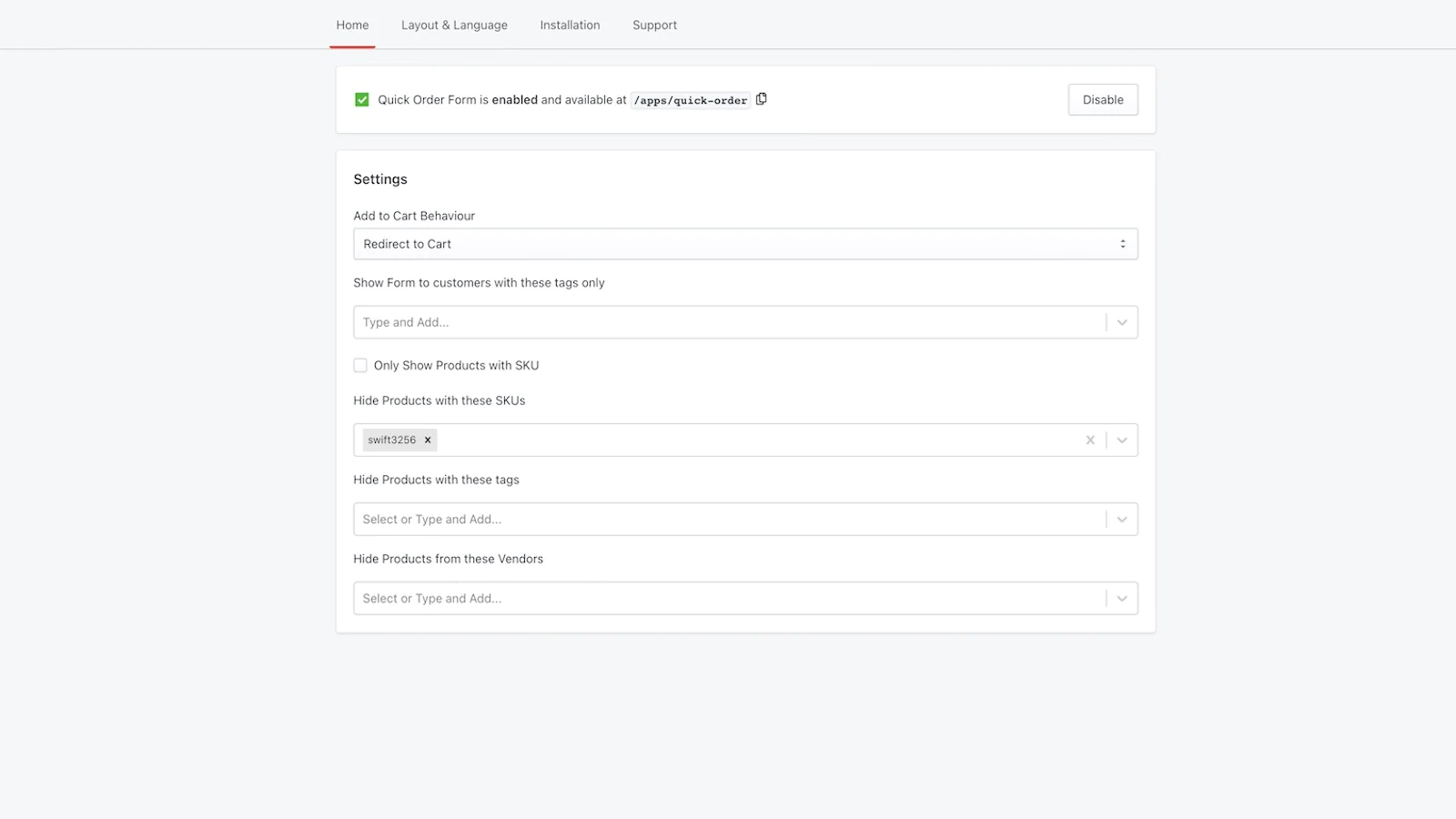
Task: Click the green enabled status checkmark
Action: [362, 100]
